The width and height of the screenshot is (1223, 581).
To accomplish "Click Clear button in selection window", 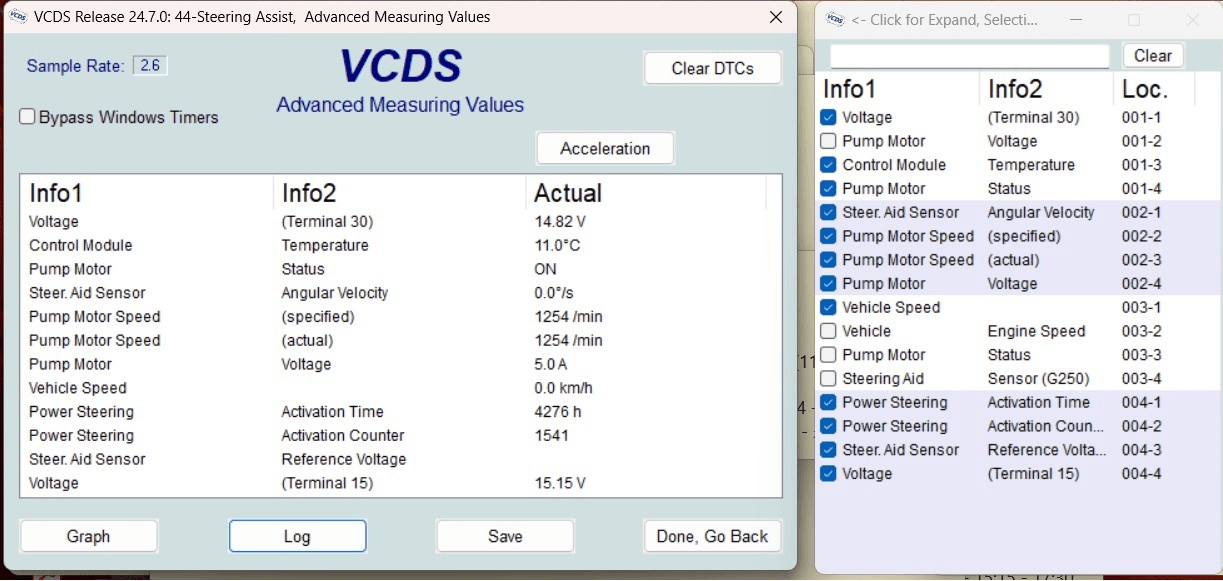I will (x=1153, y=56).
